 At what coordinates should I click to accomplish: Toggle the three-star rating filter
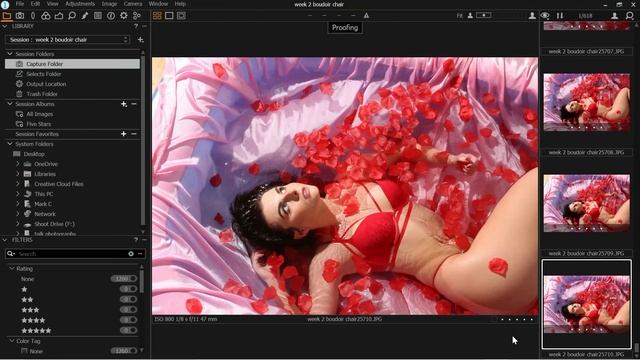[128, 310]
